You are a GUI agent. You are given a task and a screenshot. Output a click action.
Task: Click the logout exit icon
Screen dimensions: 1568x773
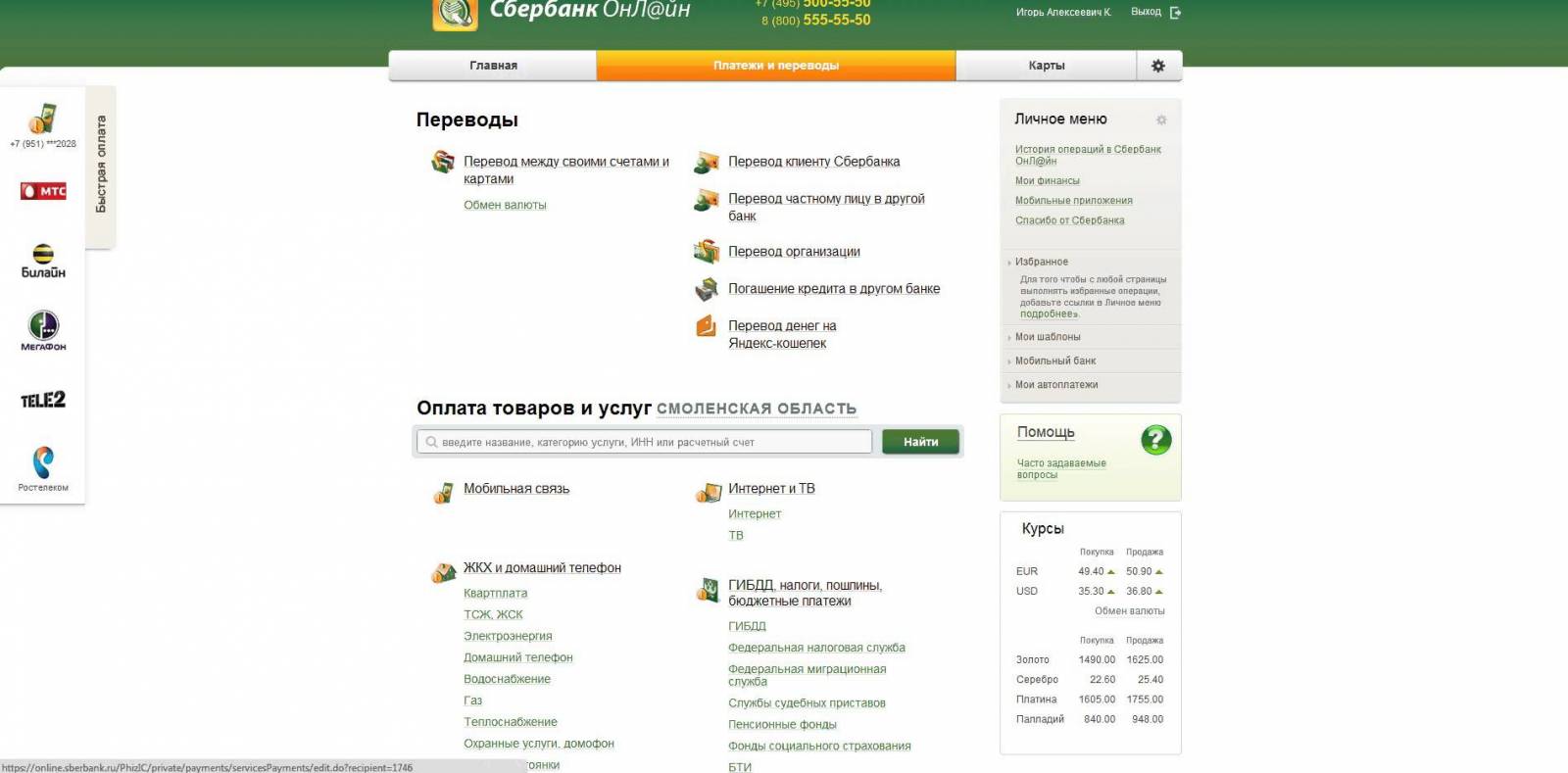coord(1176,13)
